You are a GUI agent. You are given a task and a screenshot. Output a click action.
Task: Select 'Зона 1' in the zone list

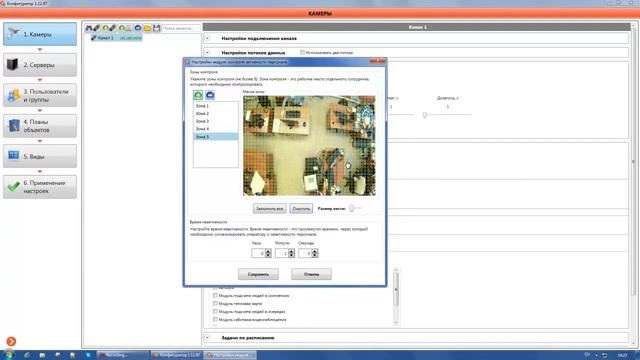(x=216, y=106)
